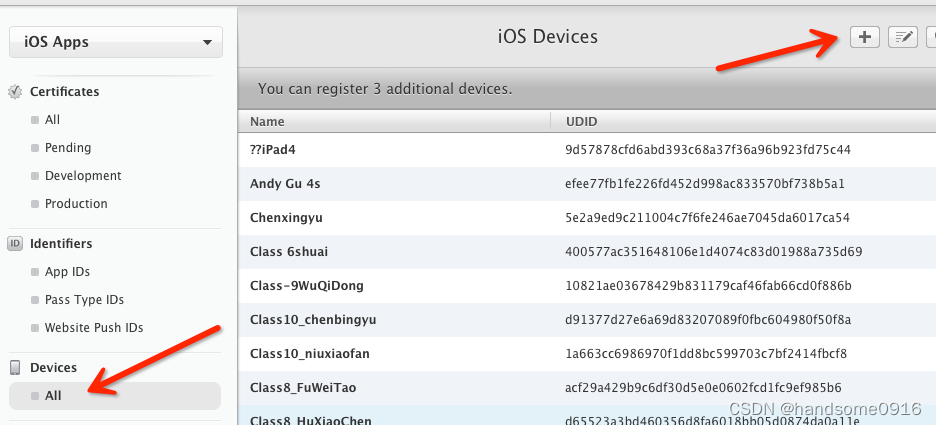The image size is (936, 425).
Task: Select the Class8_FuWeiTao device
Action: [x=587, y=388]
